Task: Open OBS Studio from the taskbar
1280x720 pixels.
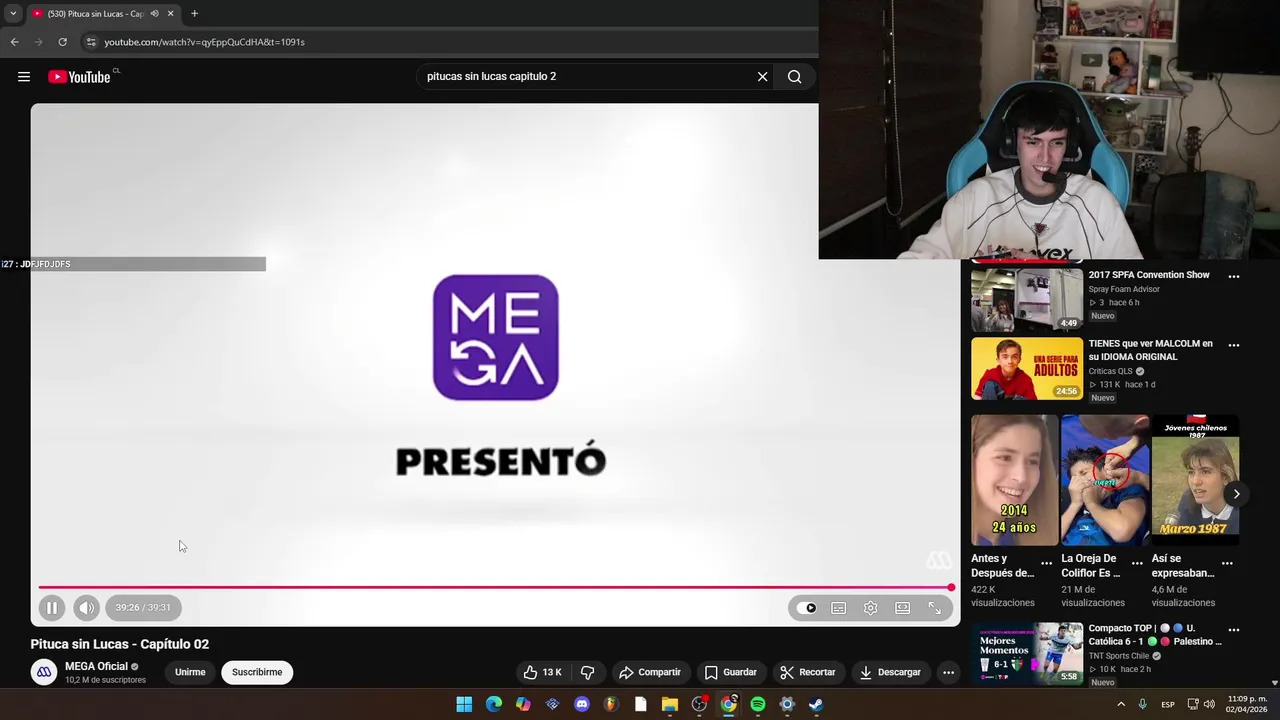Action: [699, 704]
